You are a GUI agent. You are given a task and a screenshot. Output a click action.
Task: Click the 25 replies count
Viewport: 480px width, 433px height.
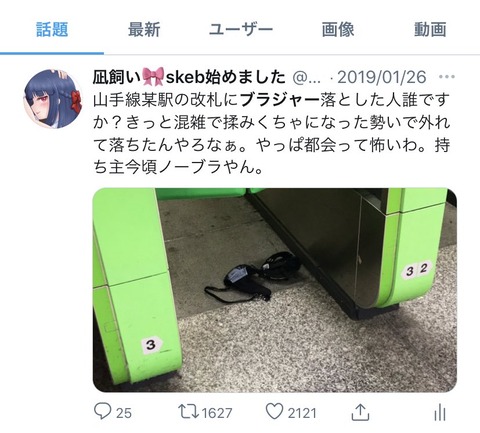124,413
